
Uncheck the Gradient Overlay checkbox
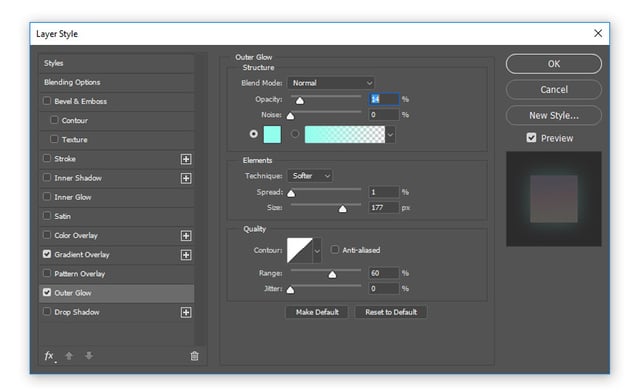[x=47, y=254]
